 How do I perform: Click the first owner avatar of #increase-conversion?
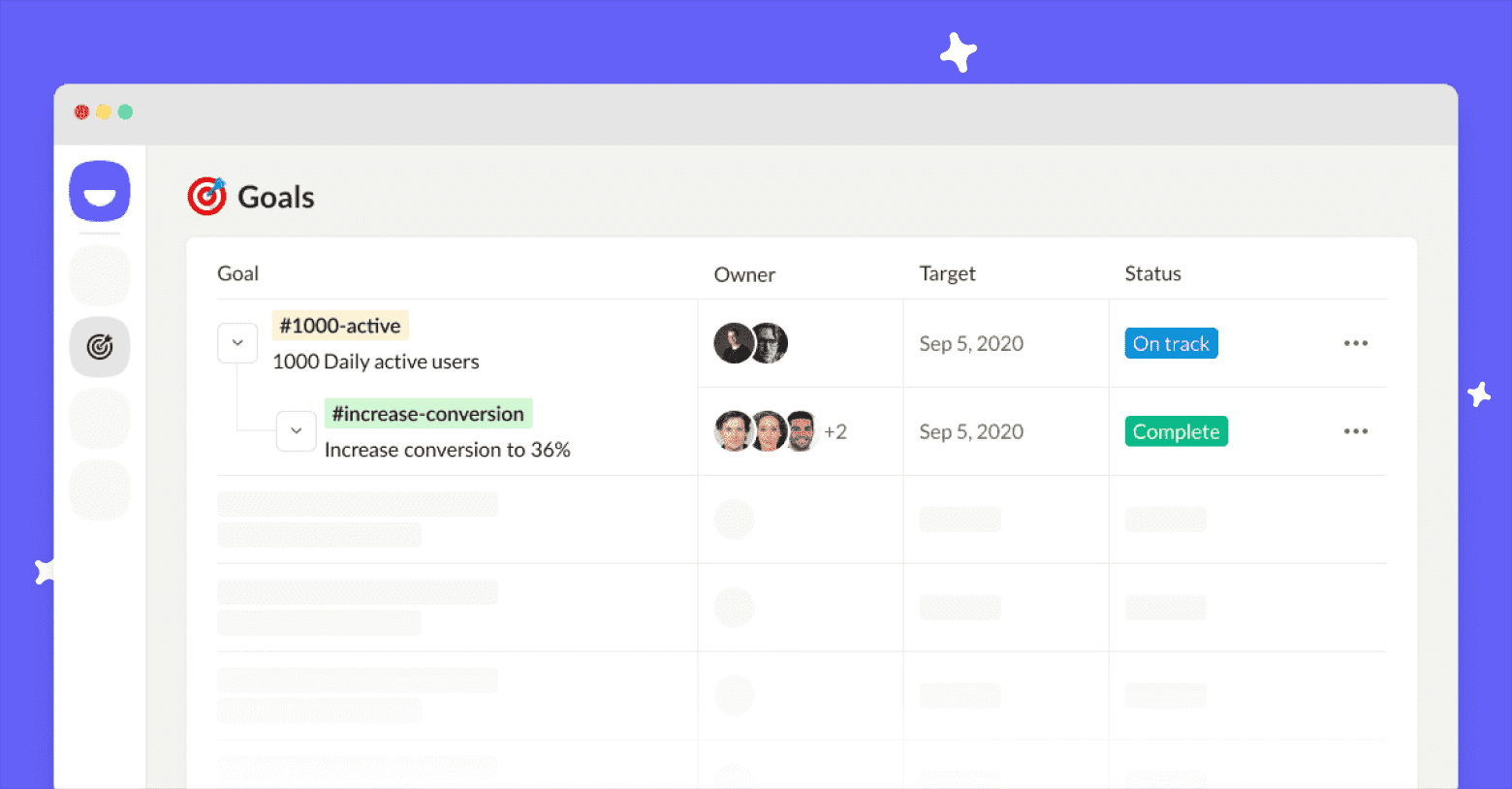[734, 431]
